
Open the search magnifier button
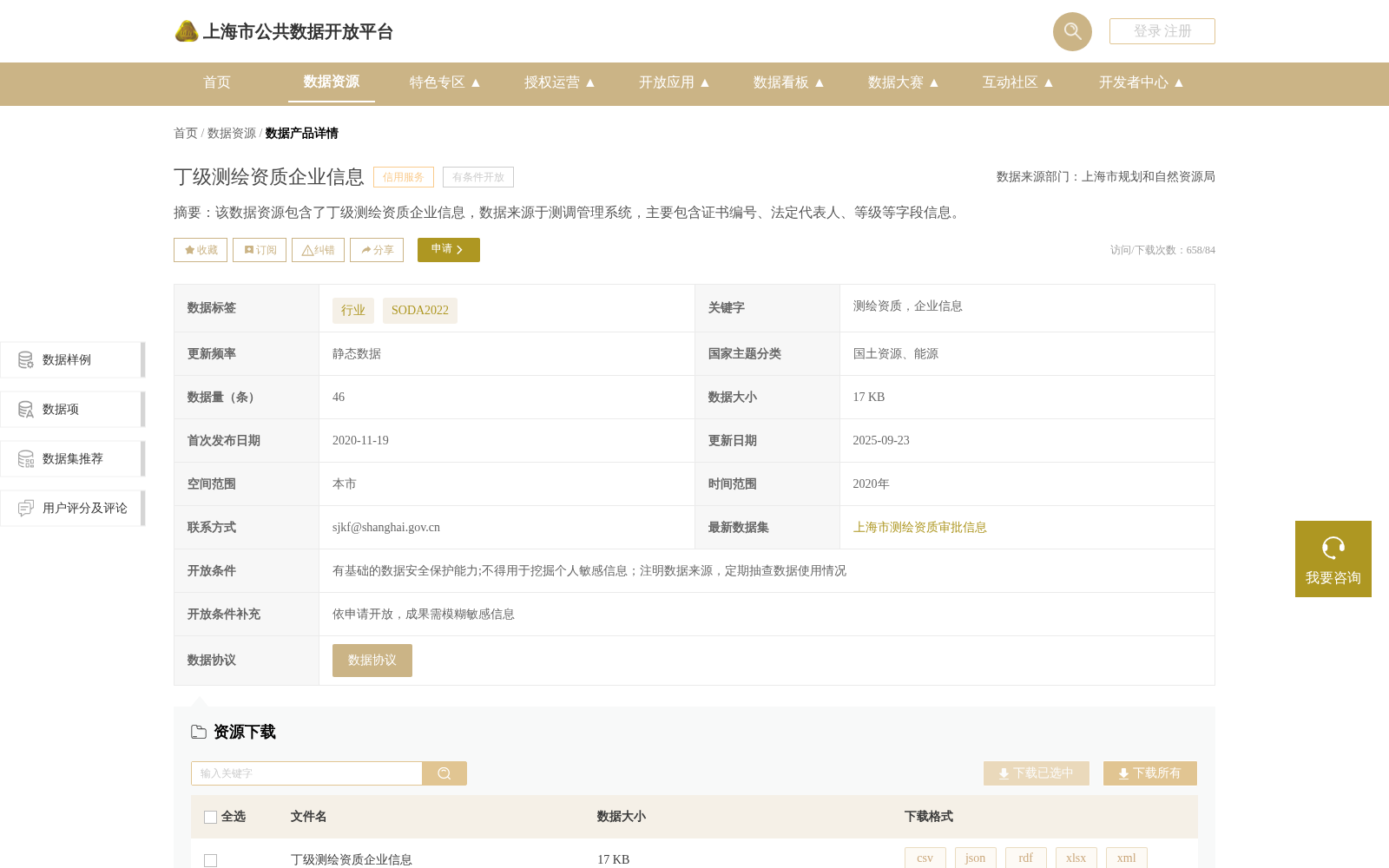(x=1072, y=31)
